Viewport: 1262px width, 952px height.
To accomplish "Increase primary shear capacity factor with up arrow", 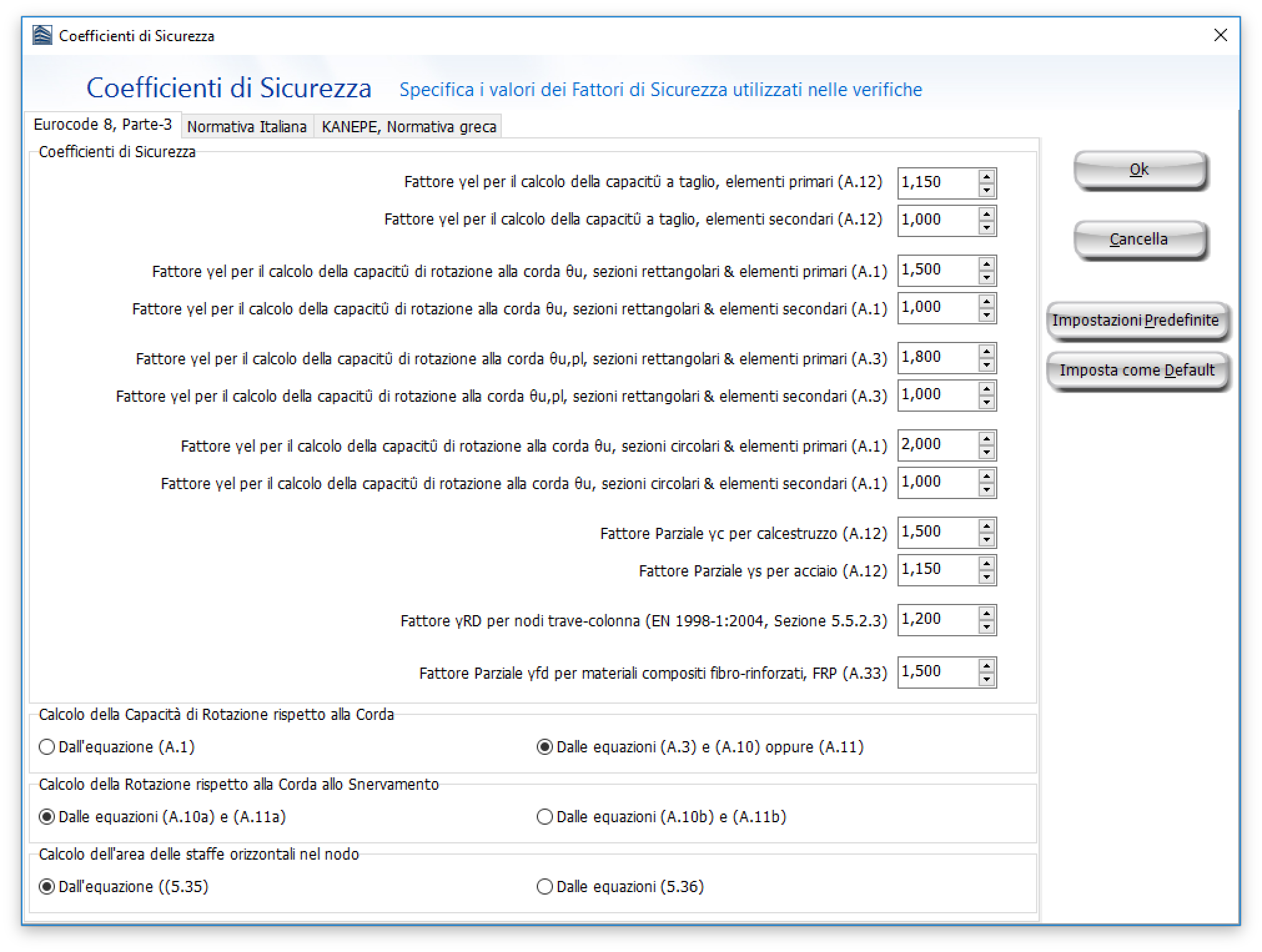I will coord(986,177).
